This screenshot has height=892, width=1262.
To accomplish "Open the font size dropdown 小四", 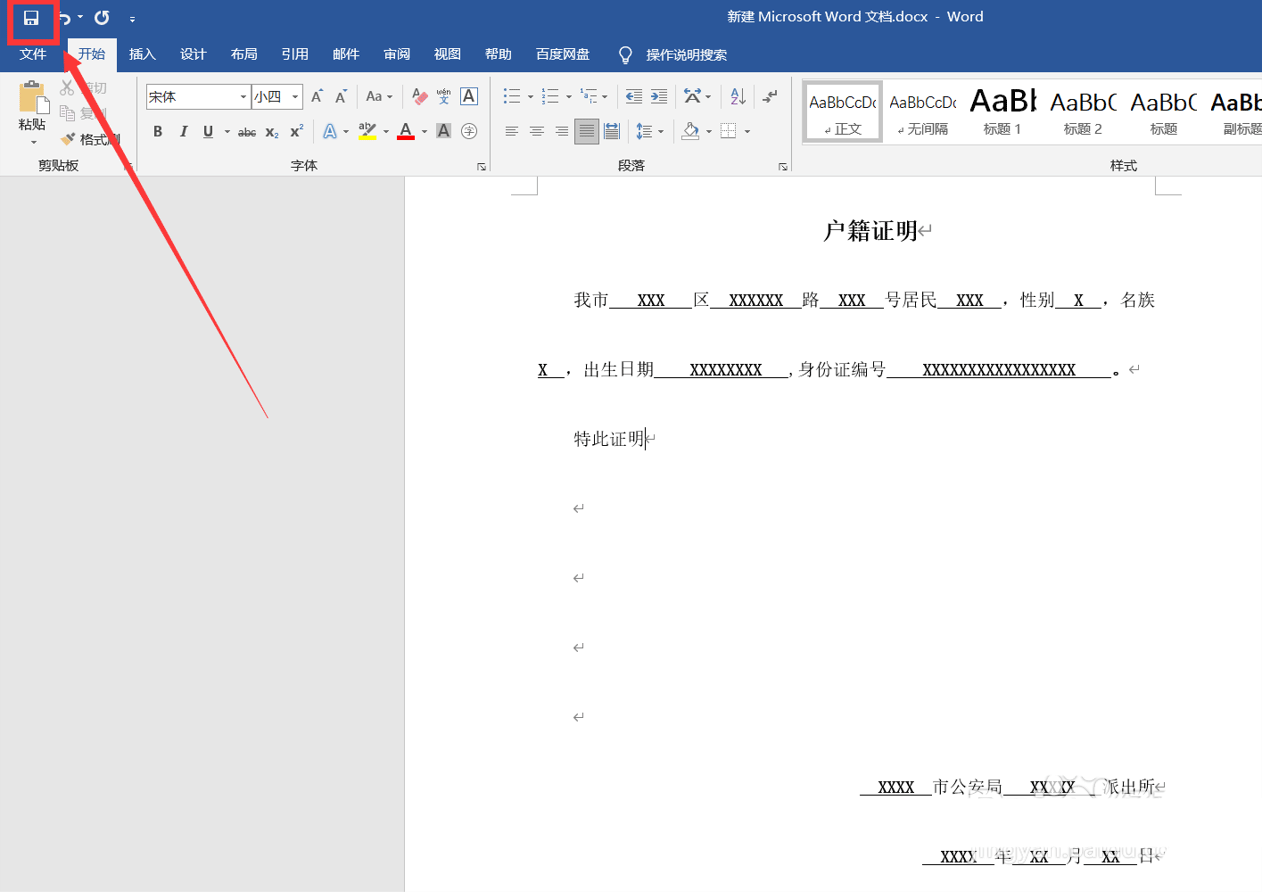I will [295, 97].
